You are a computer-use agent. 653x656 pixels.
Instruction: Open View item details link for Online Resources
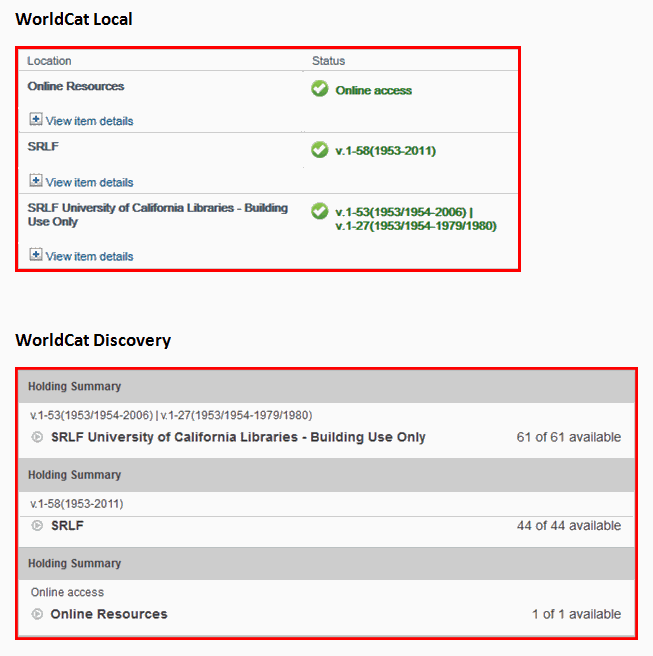90,121
